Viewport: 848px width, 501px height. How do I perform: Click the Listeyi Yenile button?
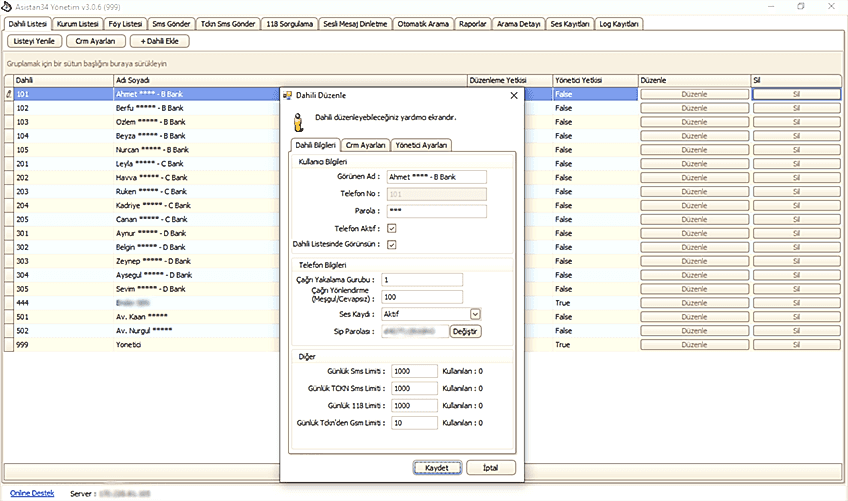tap(33, 42)
